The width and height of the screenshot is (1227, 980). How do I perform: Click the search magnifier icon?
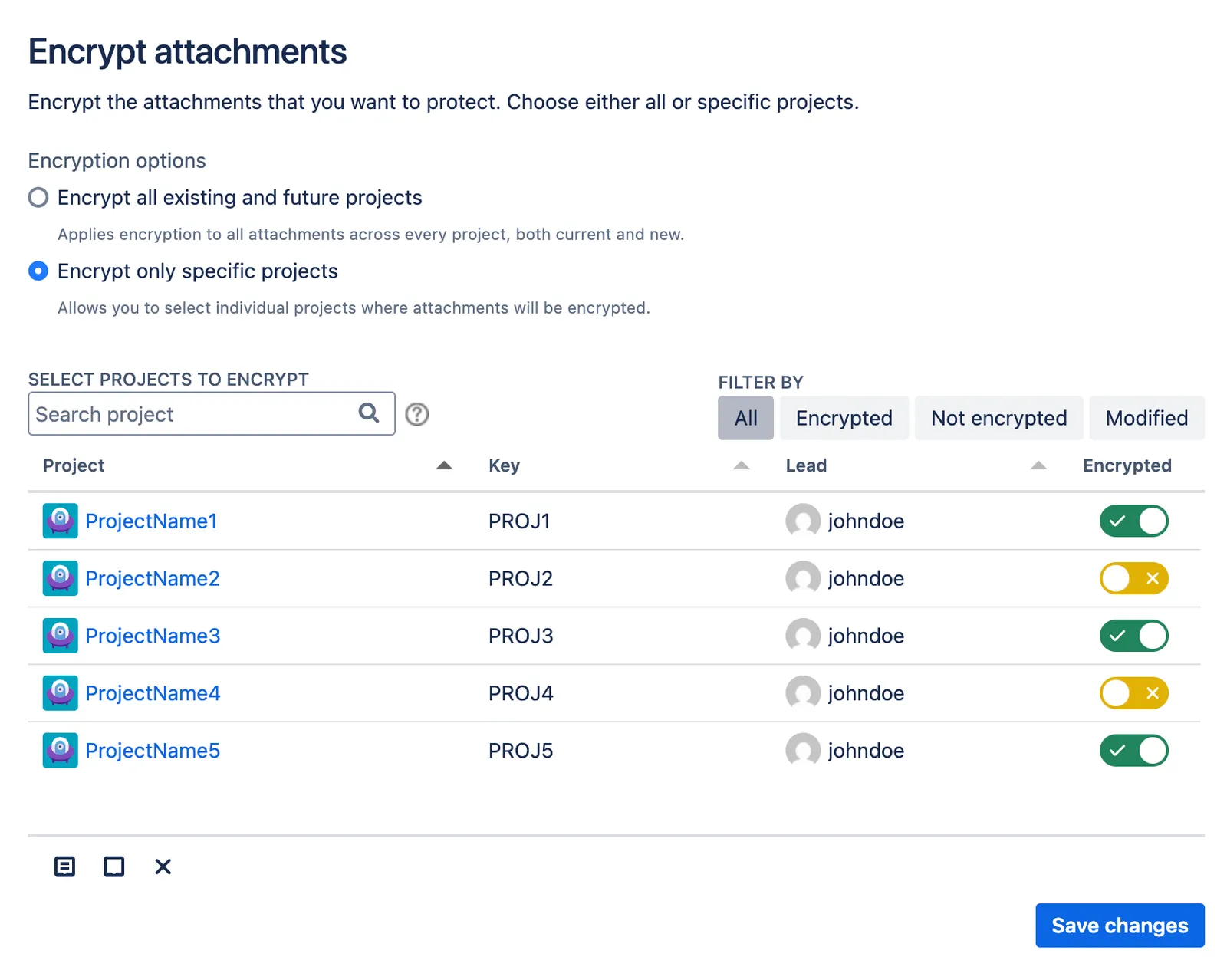369,413
